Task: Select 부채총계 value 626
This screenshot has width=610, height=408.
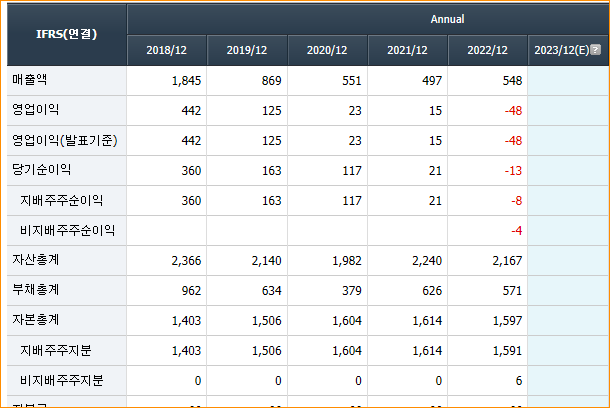Action: pos(432,291)
